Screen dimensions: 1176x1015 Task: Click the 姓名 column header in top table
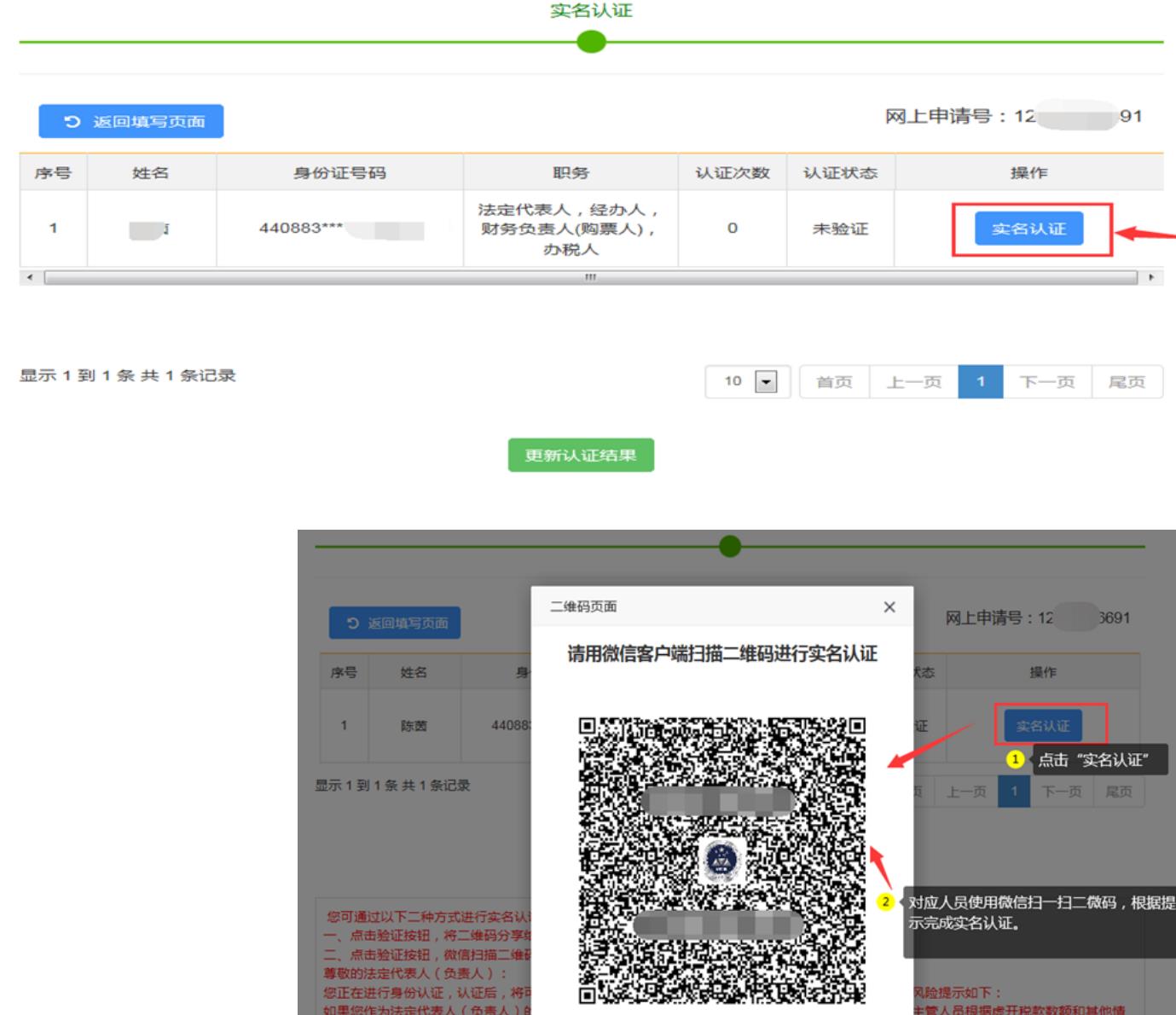pyautogui.click(x=151, y=172)
